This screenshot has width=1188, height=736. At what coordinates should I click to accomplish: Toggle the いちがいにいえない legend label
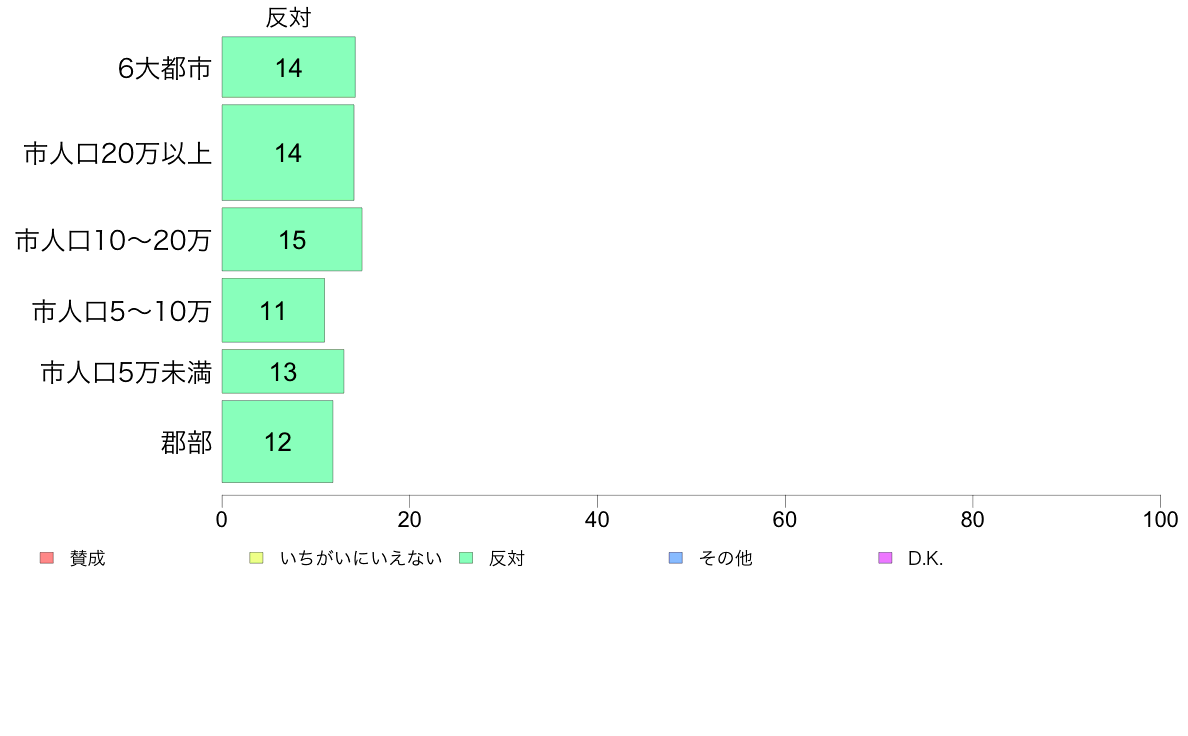361,559
